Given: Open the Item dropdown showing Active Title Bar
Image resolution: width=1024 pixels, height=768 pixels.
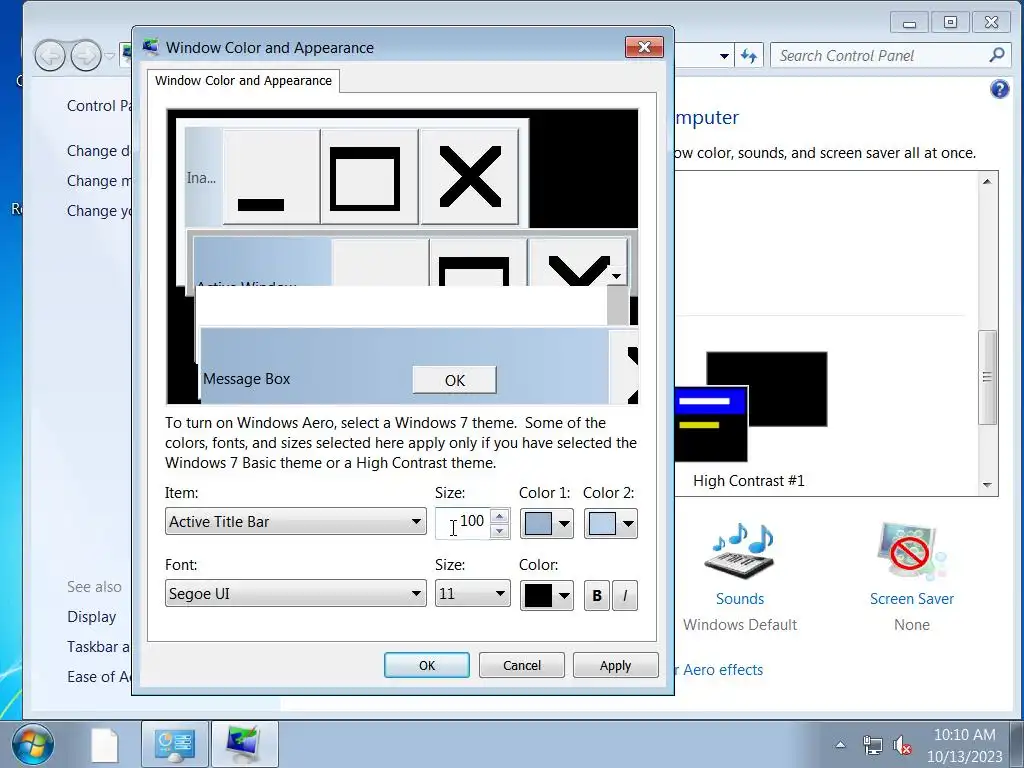Looking at the screenshot, I should 295,522.
